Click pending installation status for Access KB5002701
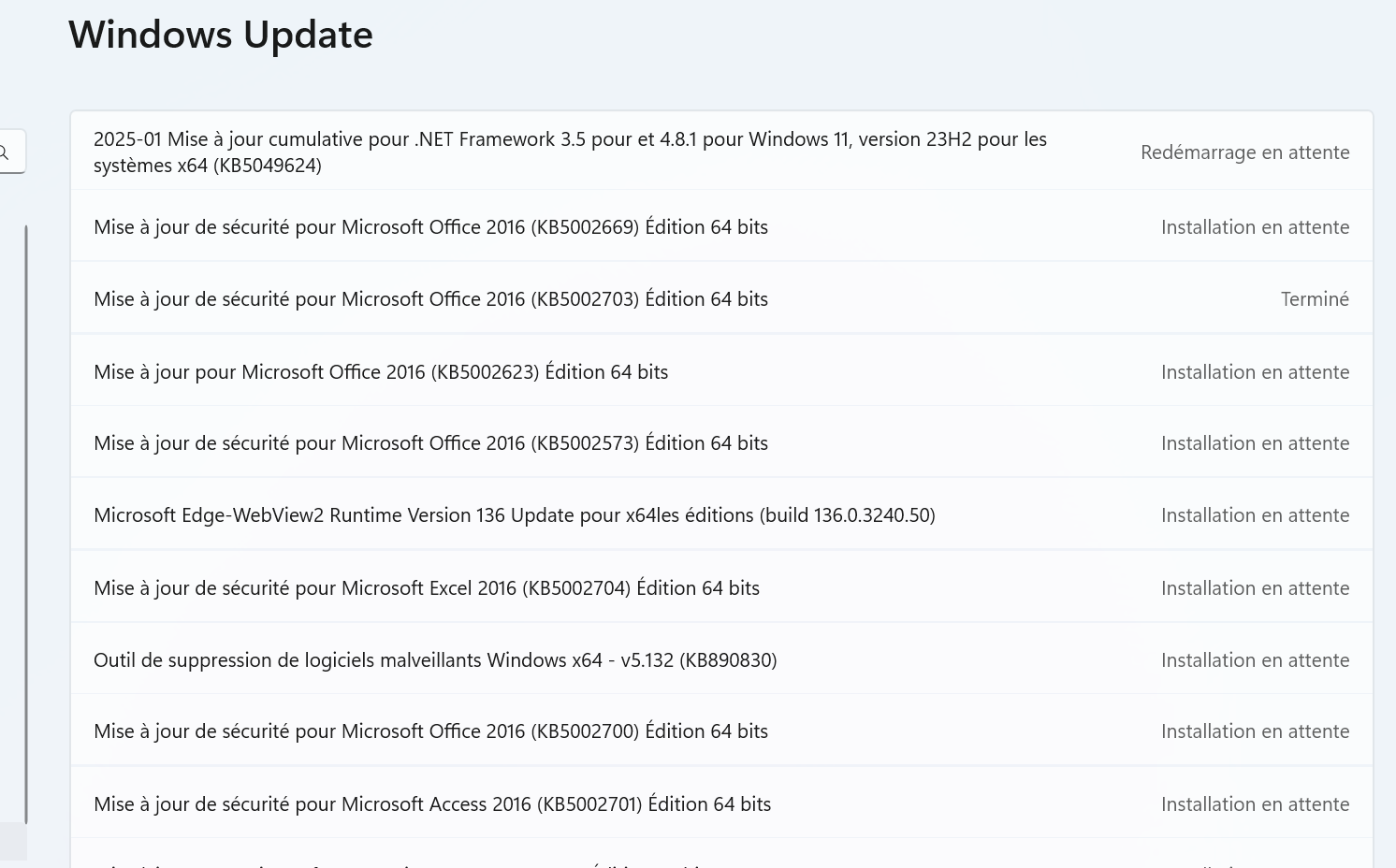The image size is (1396, 868). click(1255, 804)
